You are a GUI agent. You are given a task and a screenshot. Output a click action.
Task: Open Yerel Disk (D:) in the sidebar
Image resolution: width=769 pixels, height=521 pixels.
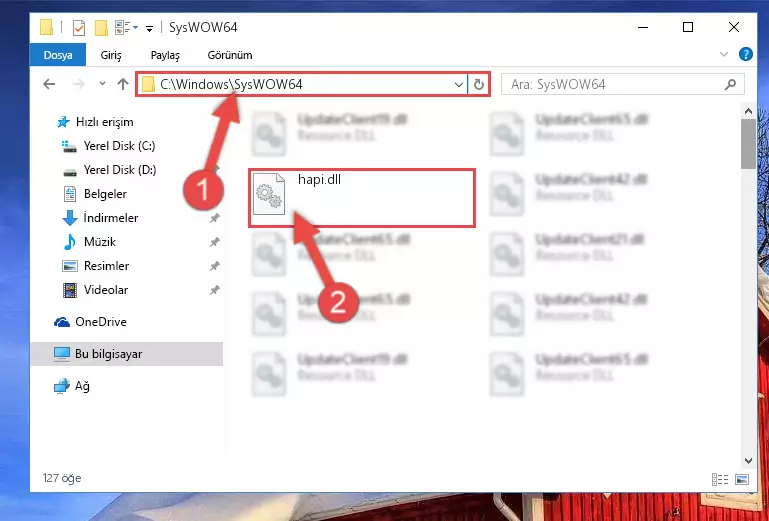120,170
